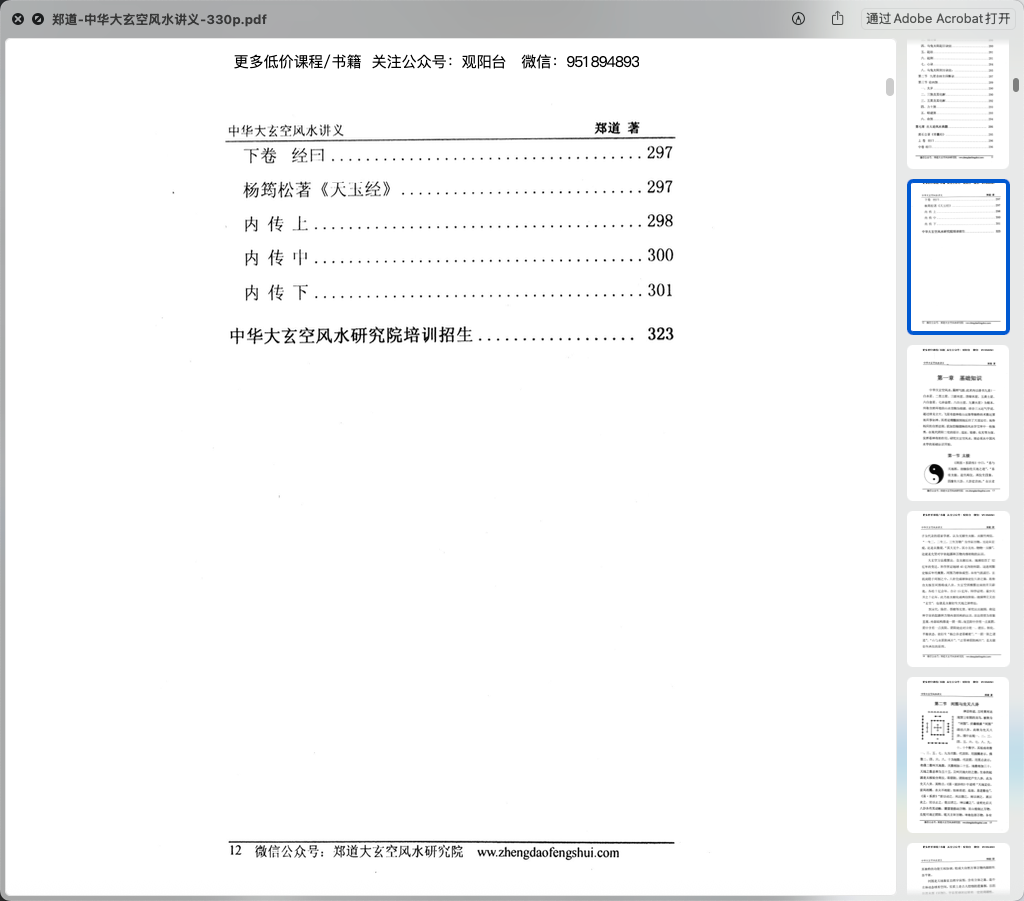The width and height of the screenshot is (1024, 901).
Task: Click the 内传下 contents entry
Action: (x=277, y=292)
